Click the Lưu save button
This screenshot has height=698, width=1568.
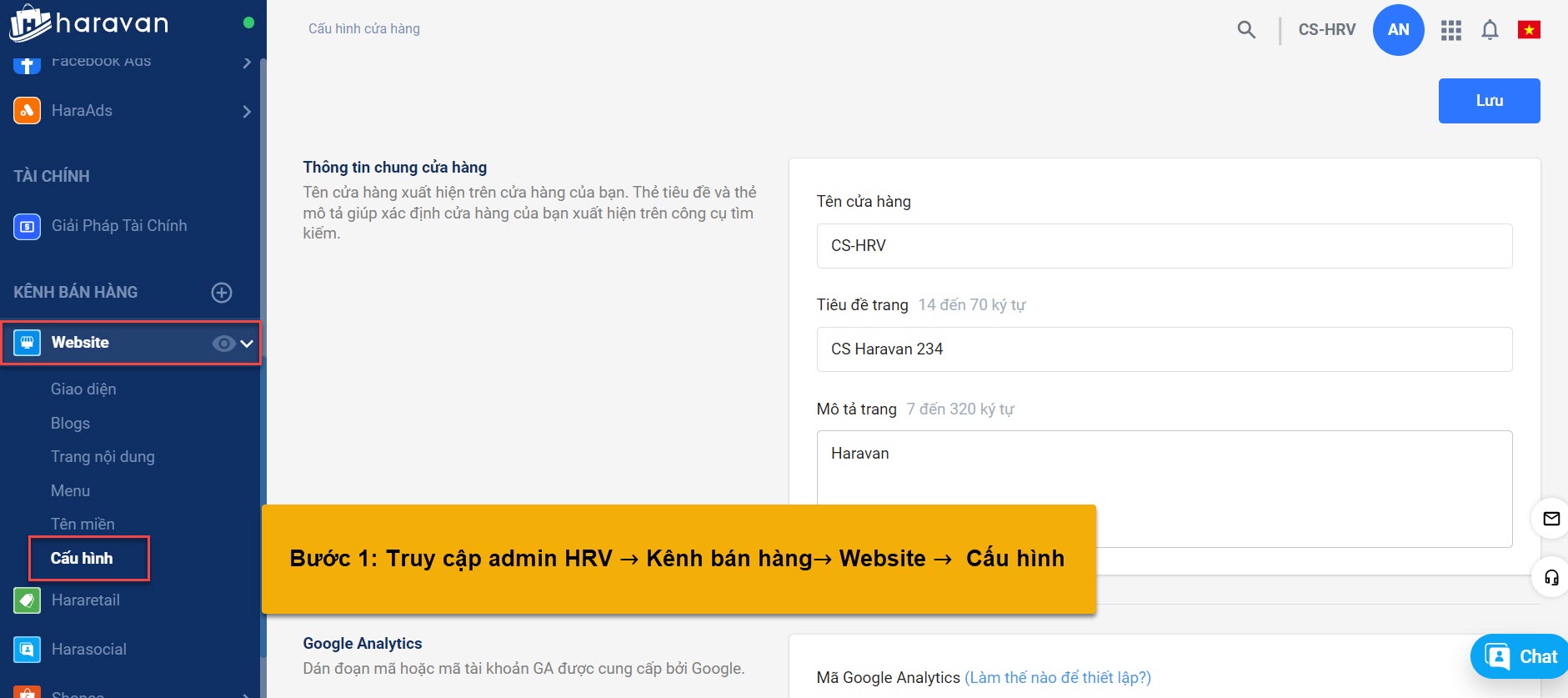pyautogui.click(x=1489, y=101)
